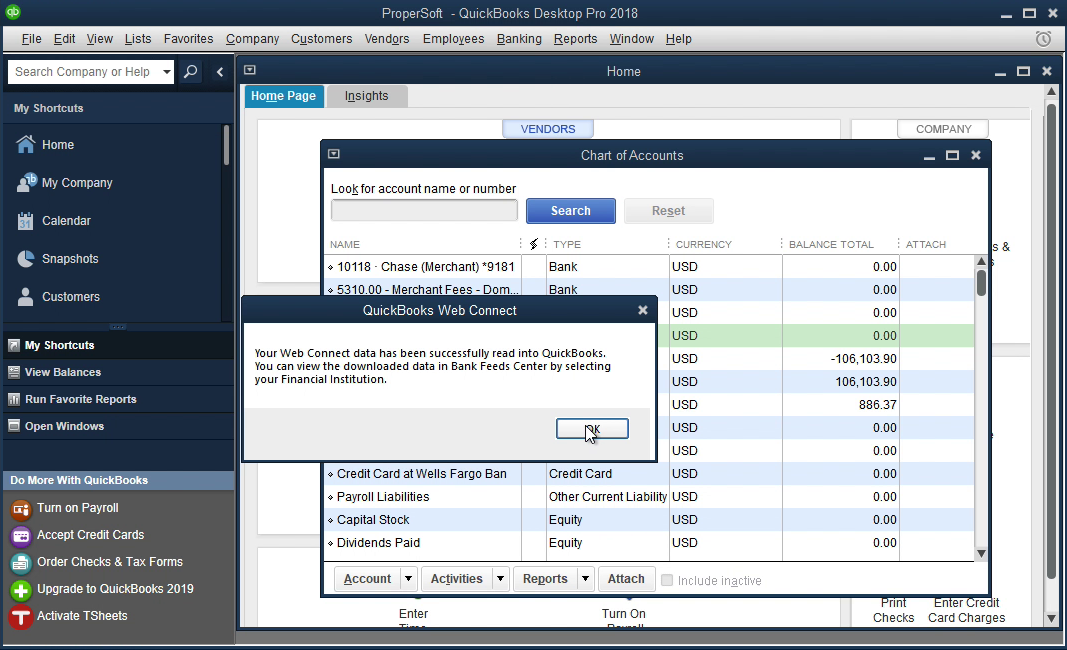This screenshot has height=650, width=1067.
Task: Open Home window system menu icon
Action: point(250,70)
